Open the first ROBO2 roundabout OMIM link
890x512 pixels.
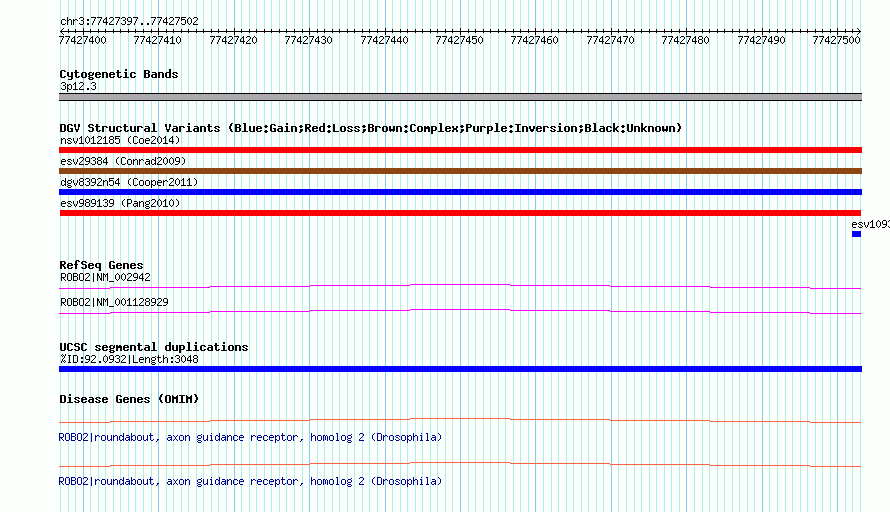pos(250,438)
